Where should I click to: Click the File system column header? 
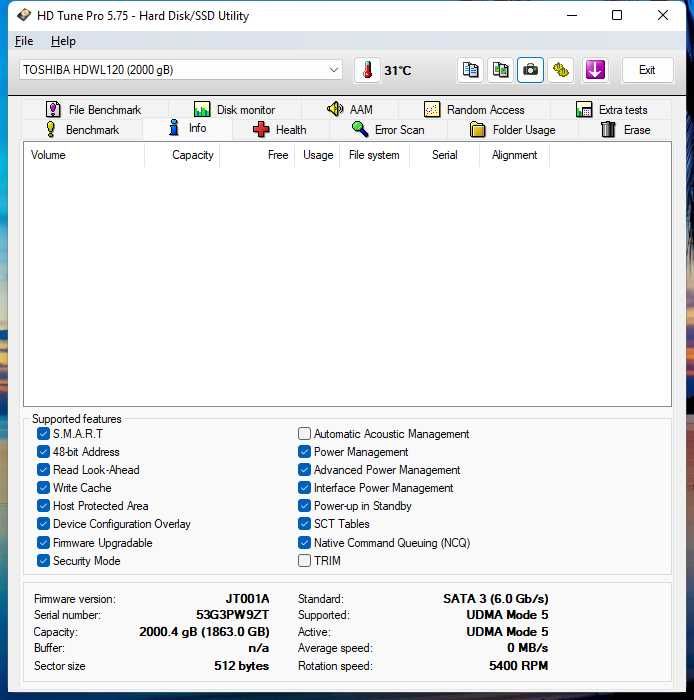click(374, 155)
